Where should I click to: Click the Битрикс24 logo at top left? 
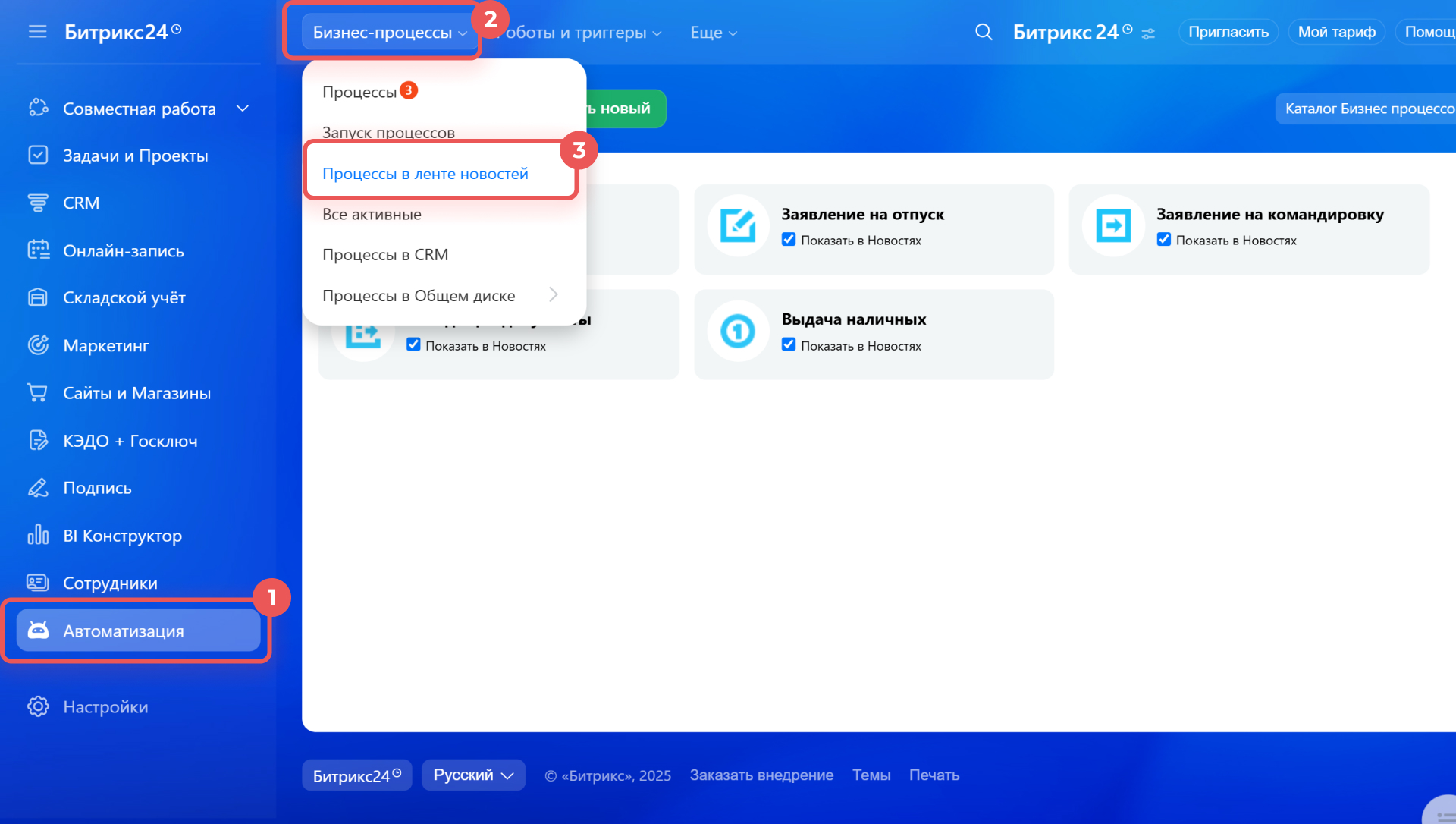(x=124, y=32)
